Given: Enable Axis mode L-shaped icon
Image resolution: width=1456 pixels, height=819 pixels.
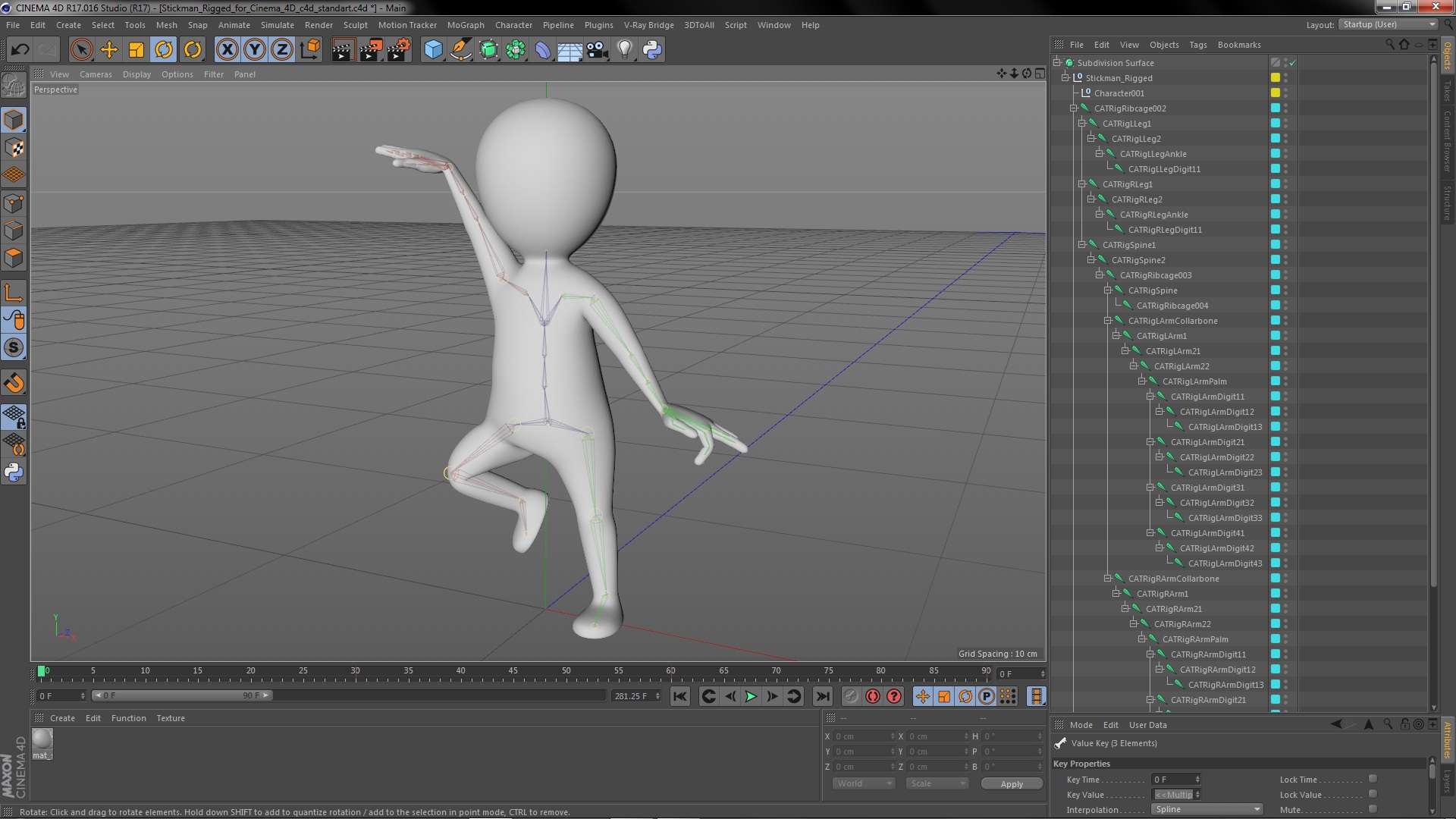Looking at the screenshot, I should pos(14,293).
